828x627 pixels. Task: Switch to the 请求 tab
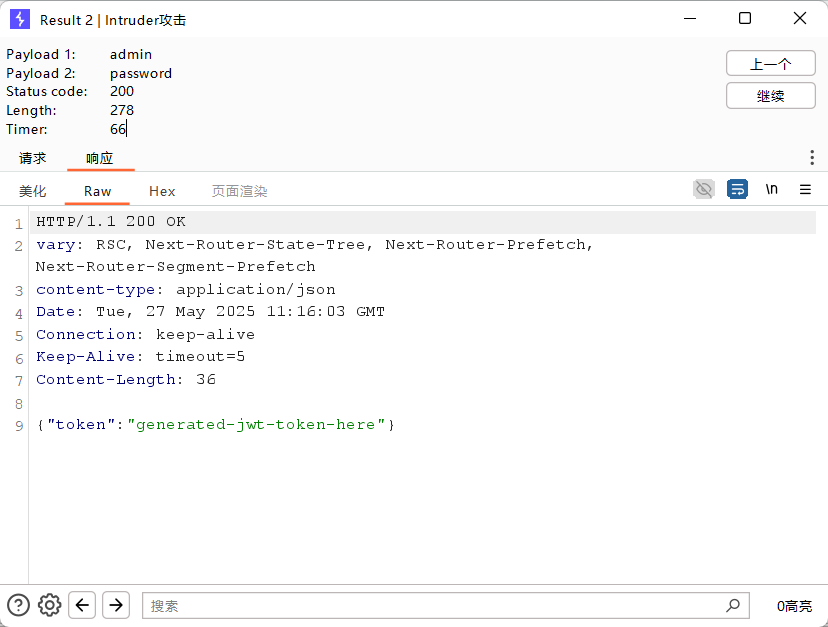pyautogui.click(x=33, y=158)
